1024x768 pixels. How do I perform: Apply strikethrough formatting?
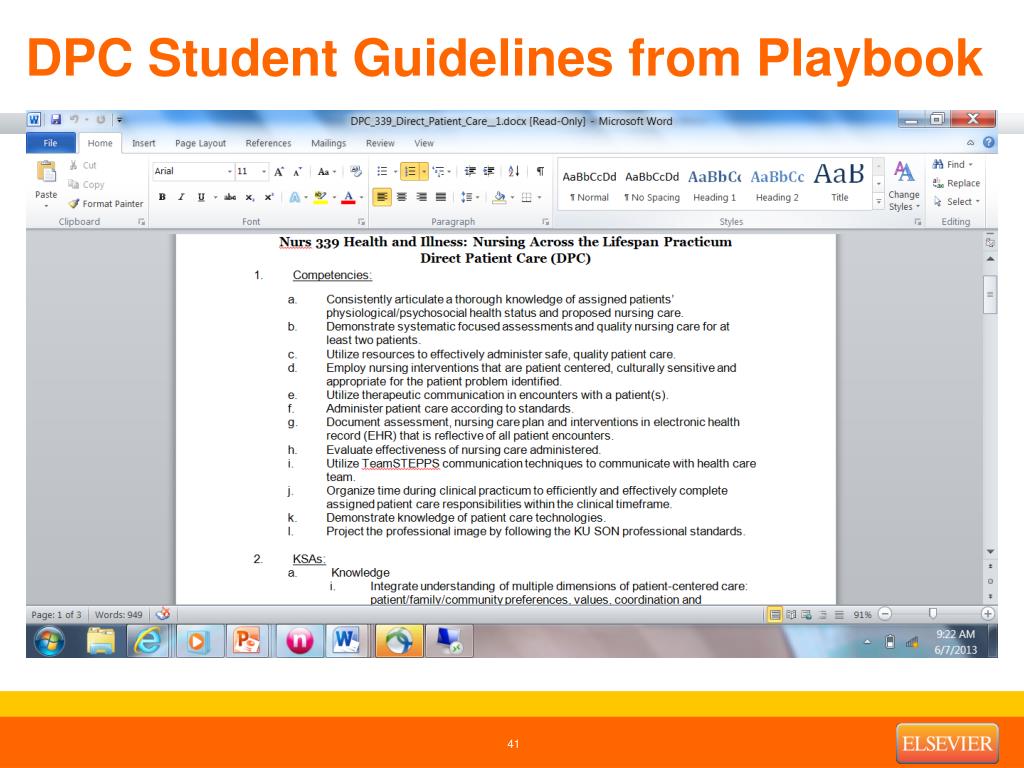pyautogui.click(x=230, y=197)
